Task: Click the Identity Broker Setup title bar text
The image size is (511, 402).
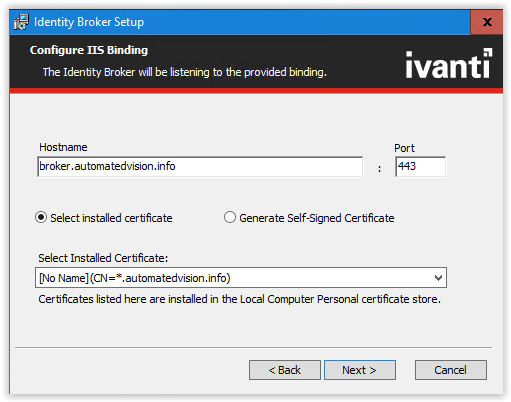Action: click(x=89, y=22)
